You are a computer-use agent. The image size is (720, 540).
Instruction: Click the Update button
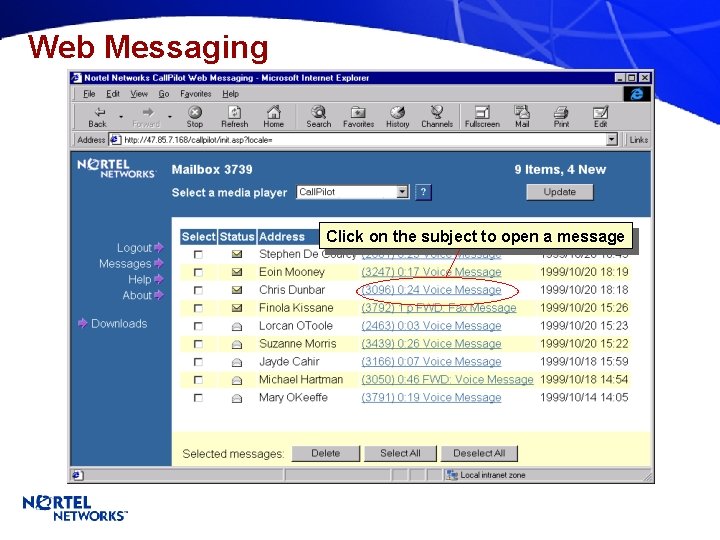[x=560, y=192]
